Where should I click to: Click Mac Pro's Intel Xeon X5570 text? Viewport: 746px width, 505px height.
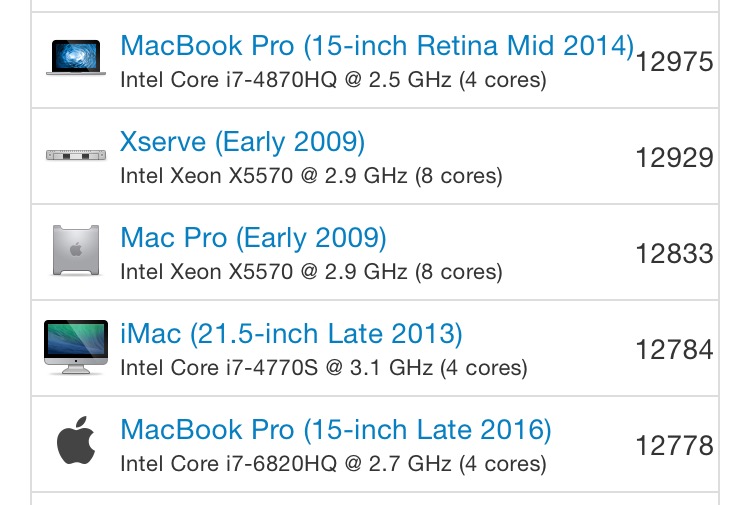pos(312,272)
